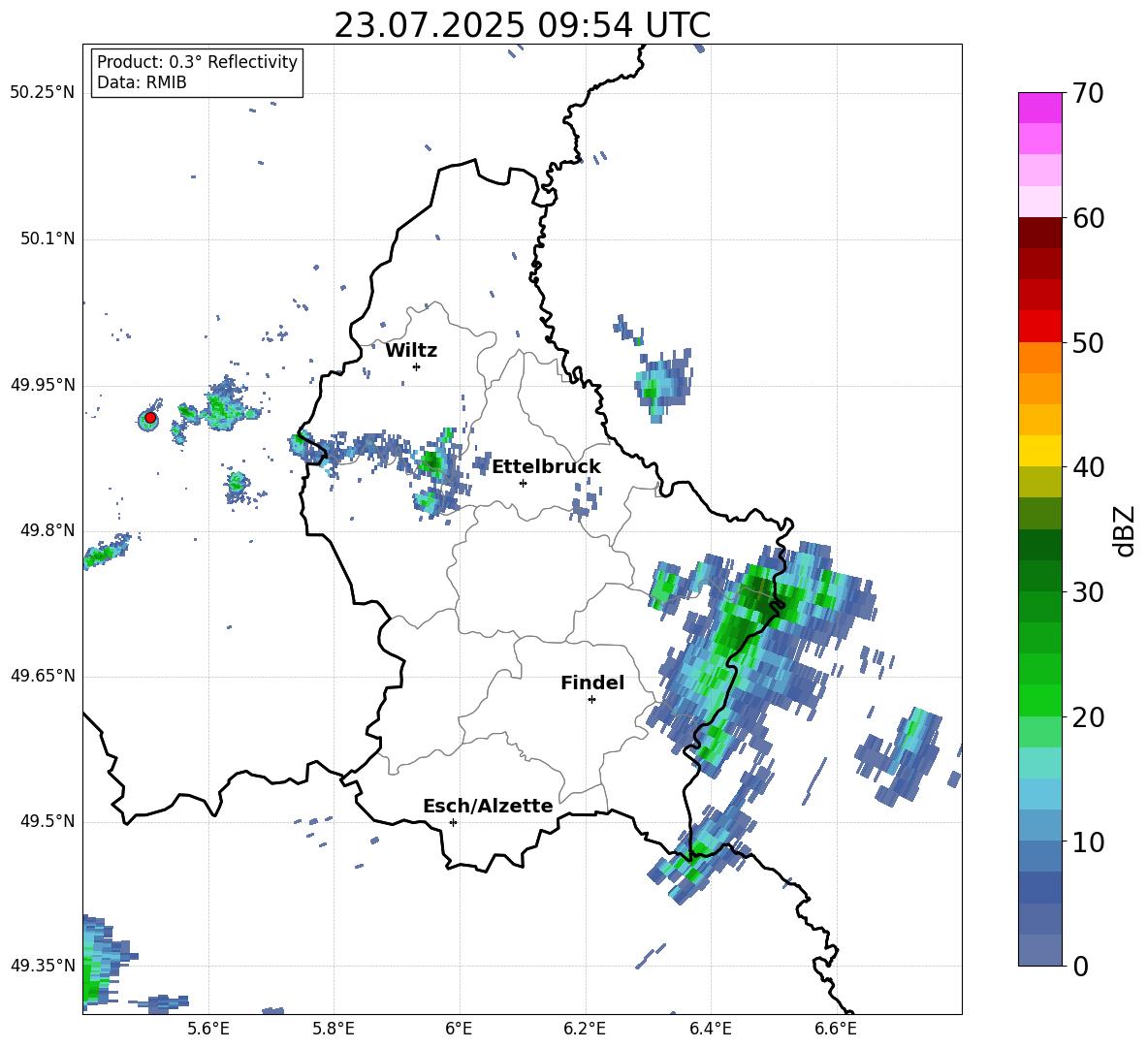Click the 50.1°N latitude label
1148x1048 pixels.
(48, 239)
